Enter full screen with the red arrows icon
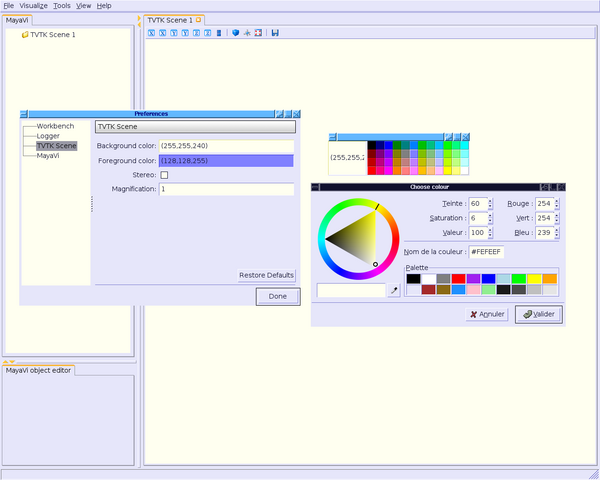600x480 pixels. coord(258,33)
